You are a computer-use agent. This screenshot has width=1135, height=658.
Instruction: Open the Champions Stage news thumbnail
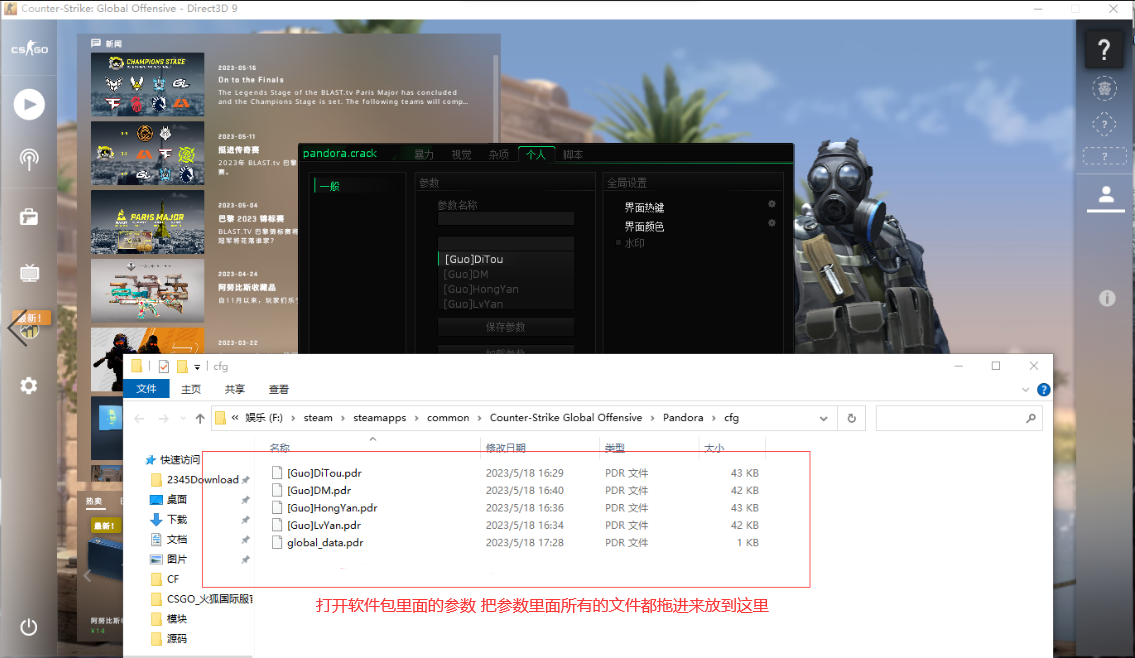(x=148, y=84)
